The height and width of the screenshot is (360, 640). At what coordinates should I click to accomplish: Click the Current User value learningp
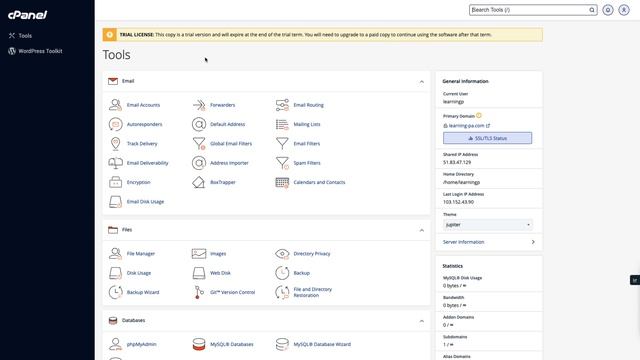pos(453,102)
